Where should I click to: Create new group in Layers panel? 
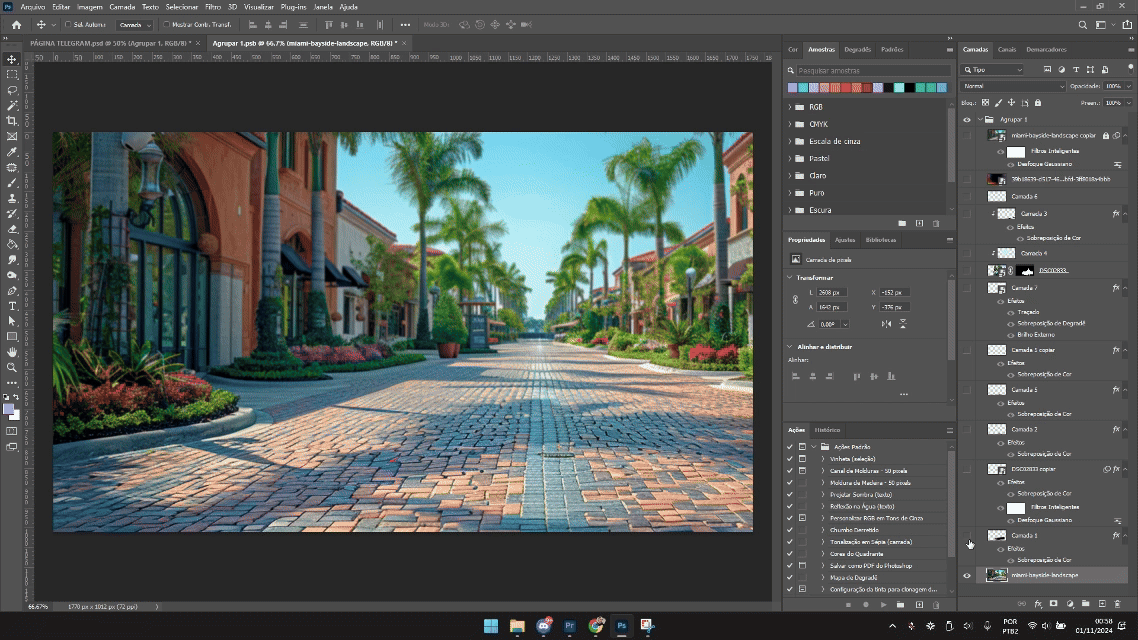pyautogui.click(x=1086, y=604)
